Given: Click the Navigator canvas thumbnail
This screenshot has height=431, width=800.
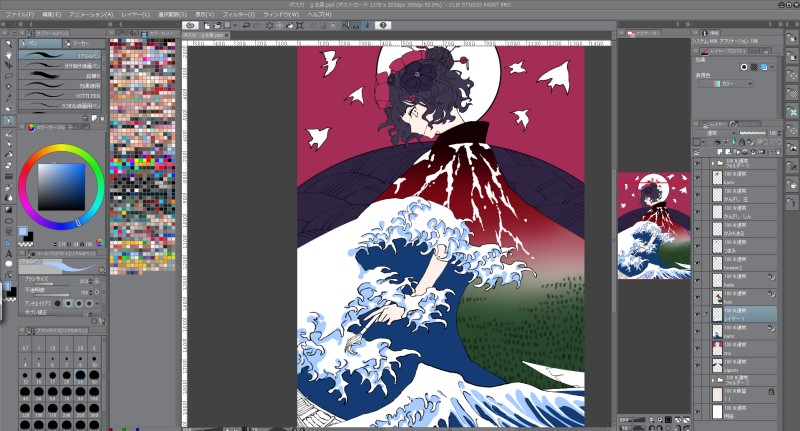Looking at the screenshot, I should tap(654, 226).
